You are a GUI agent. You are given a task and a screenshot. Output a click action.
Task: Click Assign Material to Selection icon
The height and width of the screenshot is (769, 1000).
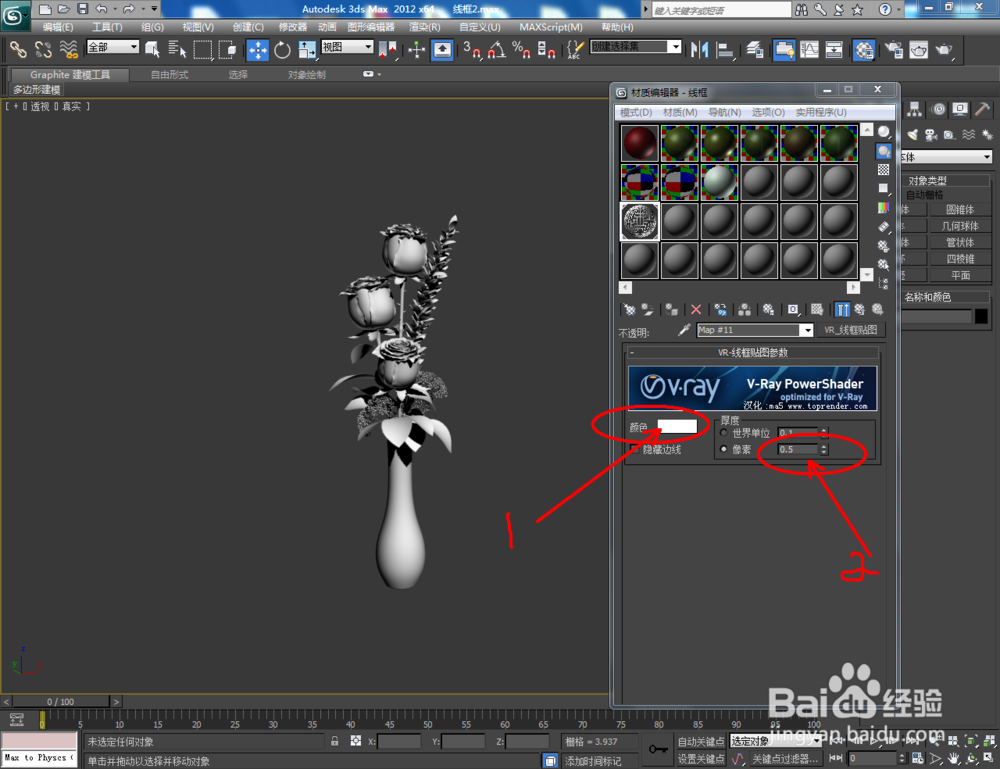(671, 310)
